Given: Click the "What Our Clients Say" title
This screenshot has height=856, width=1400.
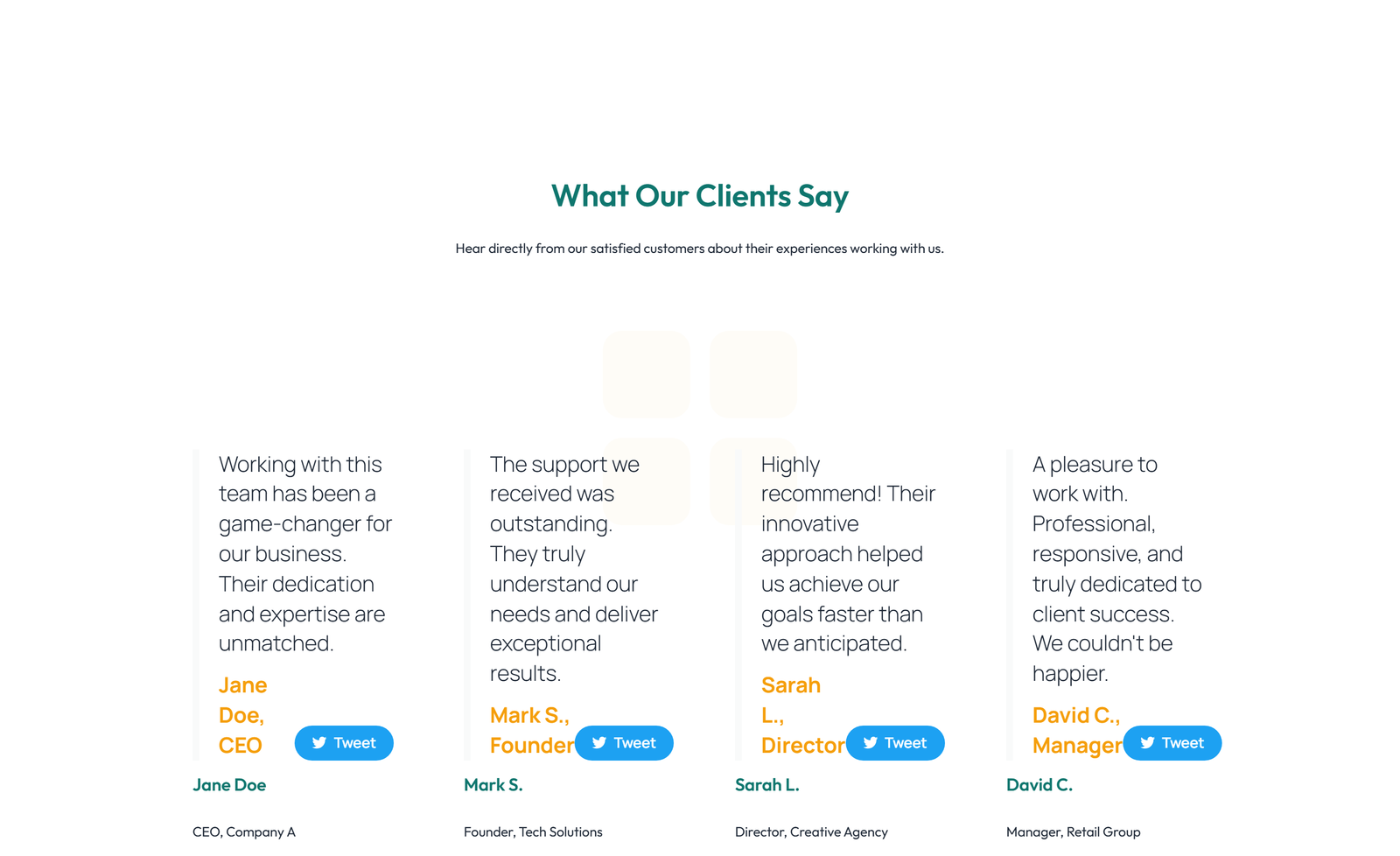Looking at the screenshot, I should coord(699,196).
